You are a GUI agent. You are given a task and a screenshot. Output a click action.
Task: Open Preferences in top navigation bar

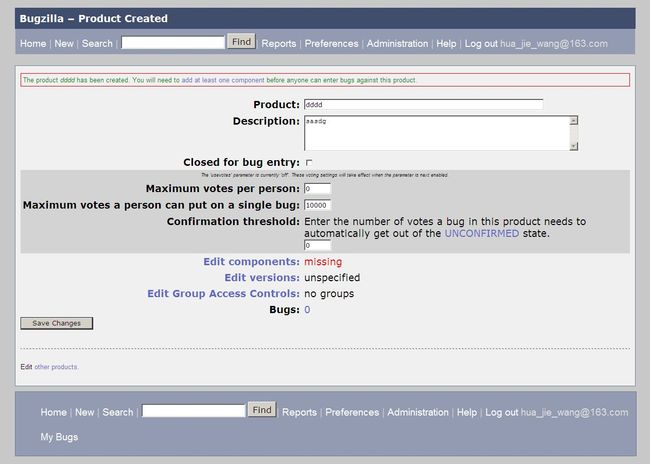[x=331, y=44]
